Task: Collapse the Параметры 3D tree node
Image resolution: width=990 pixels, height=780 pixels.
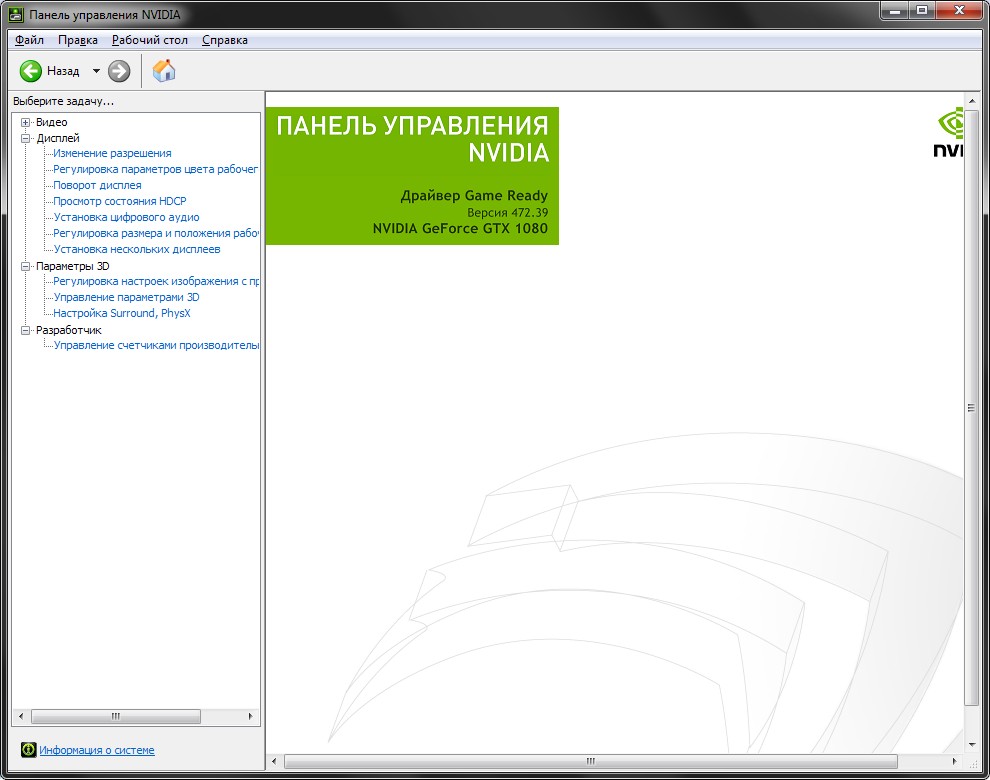Action: coord(25,267)
